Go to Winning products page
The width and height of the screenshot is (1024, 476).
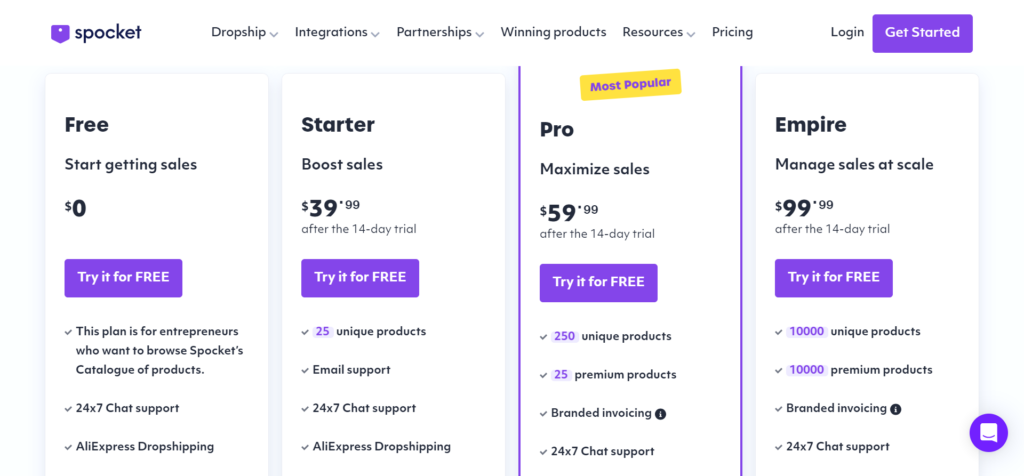pos(553,32)
